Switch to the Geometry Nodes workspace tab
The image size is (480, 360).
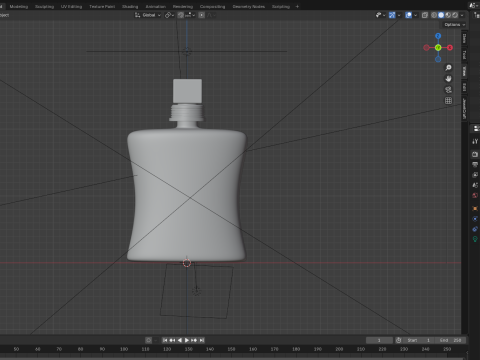249,6
